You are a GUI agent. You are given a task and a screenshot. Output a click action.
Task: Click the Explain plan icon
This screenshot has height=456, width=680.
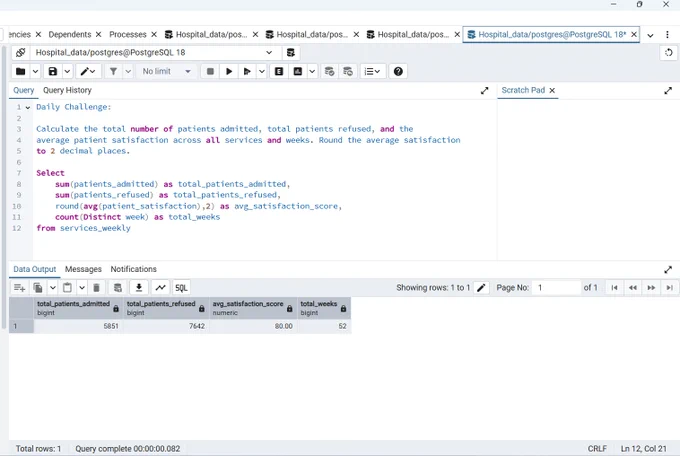tap(279, 71)
